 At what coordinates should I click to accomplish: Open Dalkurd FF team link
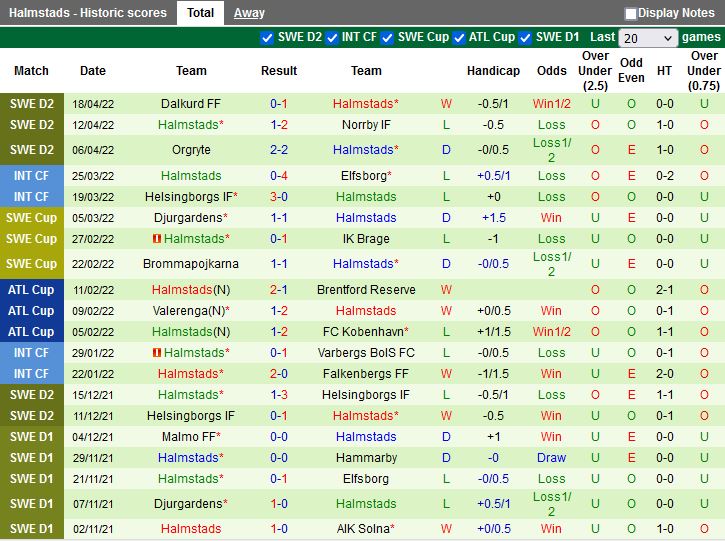click(x=191, y=104)
